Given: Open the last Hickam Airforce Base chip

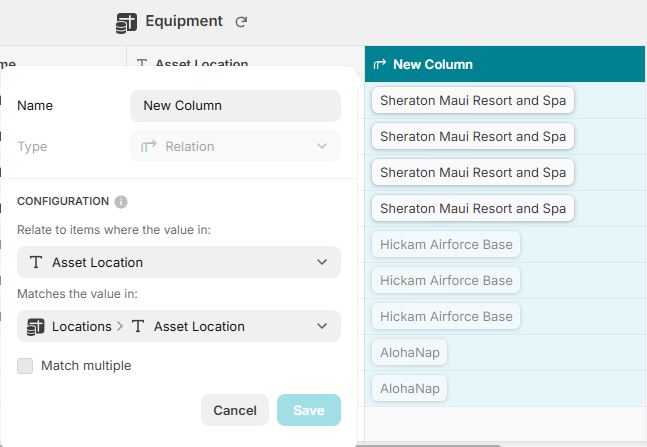Looking at the screenshot, I should point(446,316).
